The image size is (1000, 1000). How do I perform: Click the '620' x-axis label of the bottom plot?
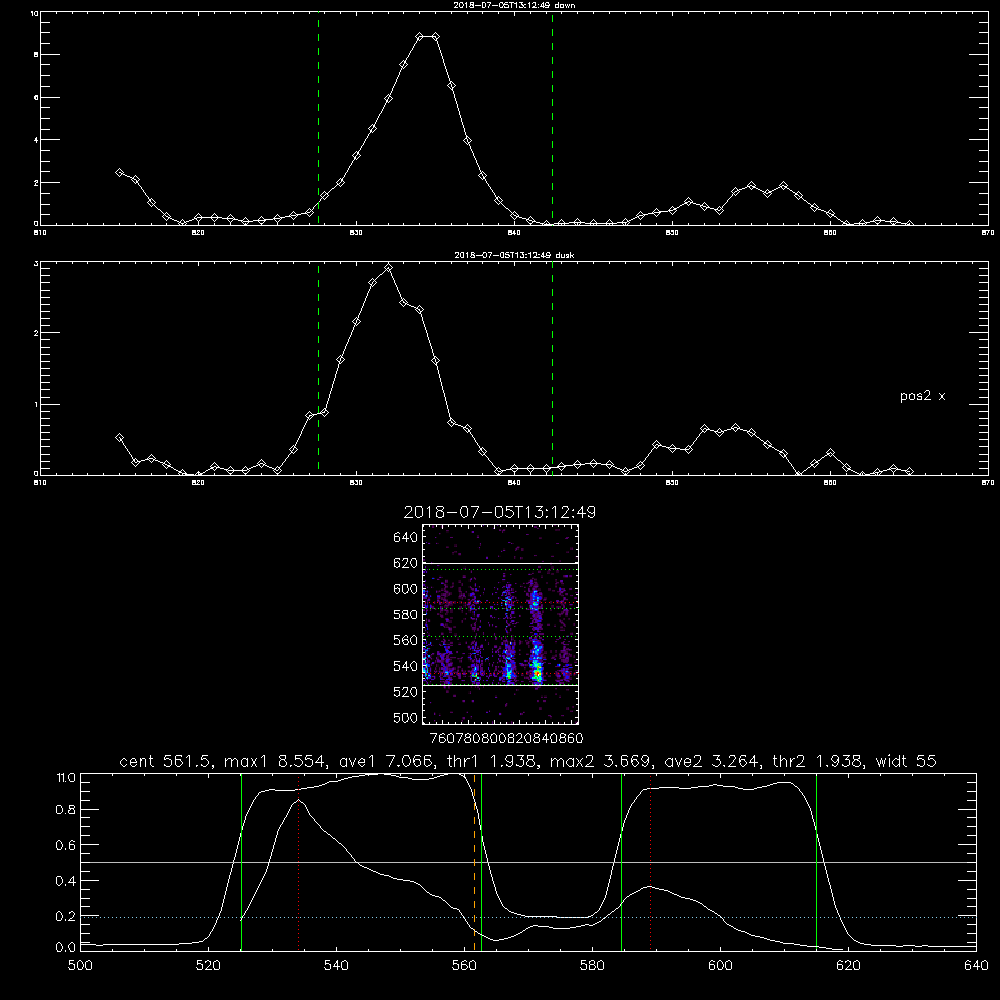[x=848, y=966]
